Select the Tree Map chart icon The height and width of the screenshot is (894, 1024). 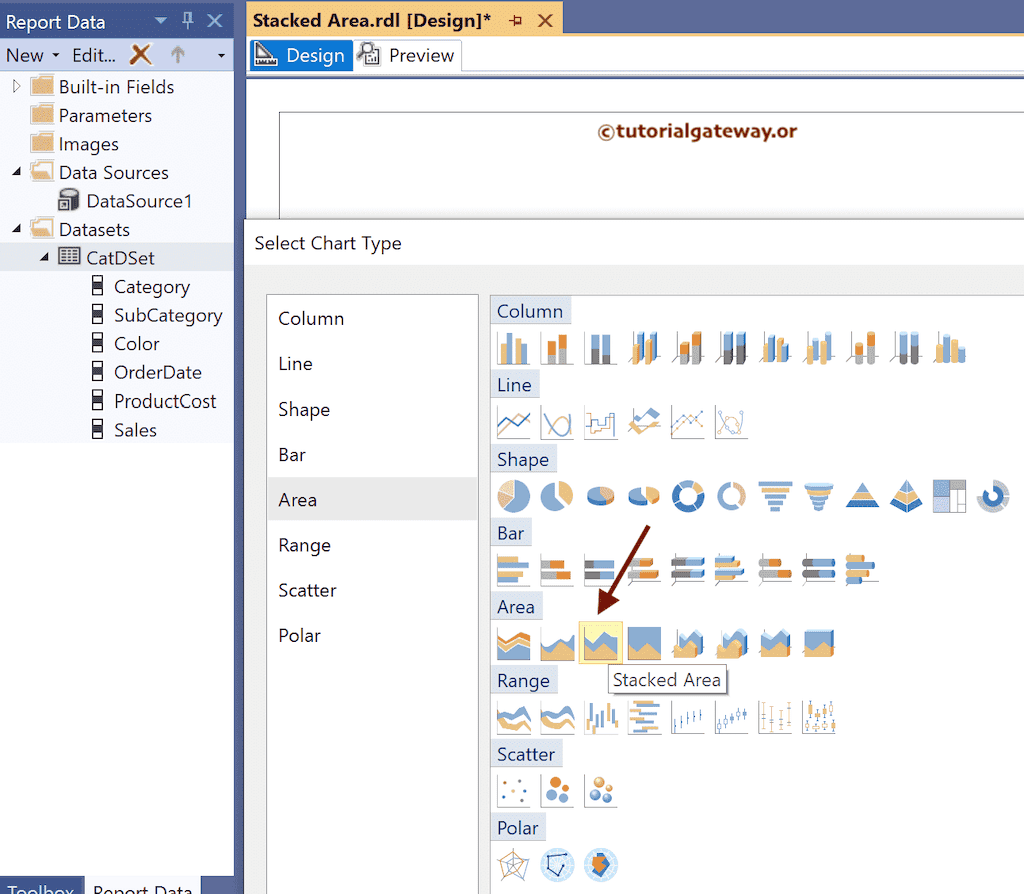pyautogui.click(x=950, y=496)
